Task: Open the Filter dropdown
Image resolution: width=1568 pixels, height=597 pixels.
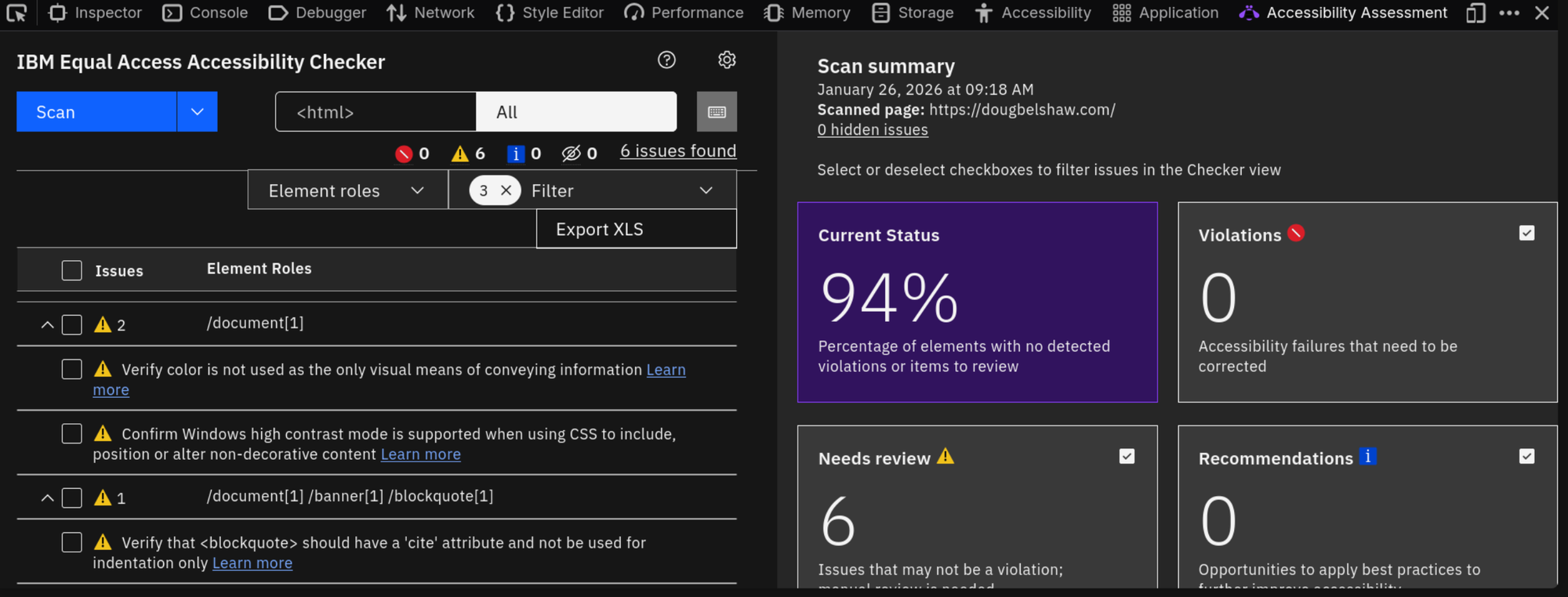Action: pos(592,190)
